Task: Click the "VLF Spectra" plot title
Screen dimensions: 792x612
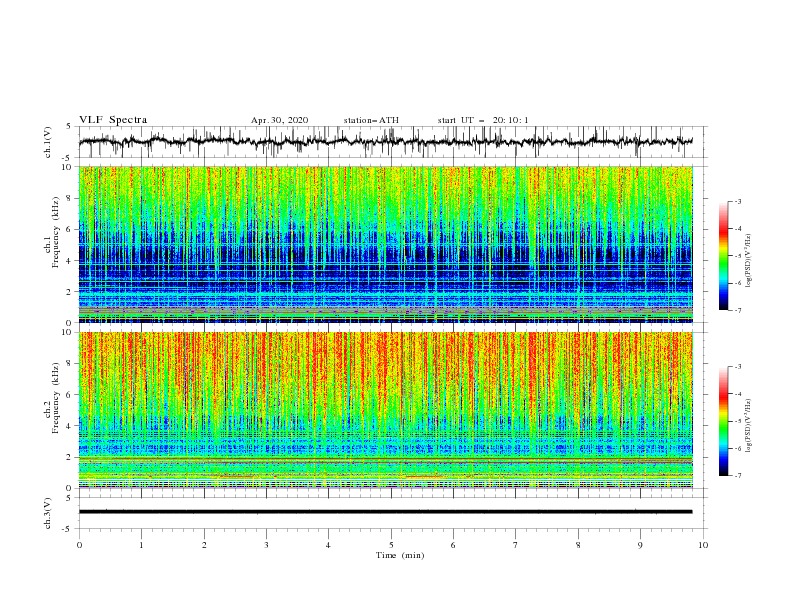Action: tap(113, 120)
